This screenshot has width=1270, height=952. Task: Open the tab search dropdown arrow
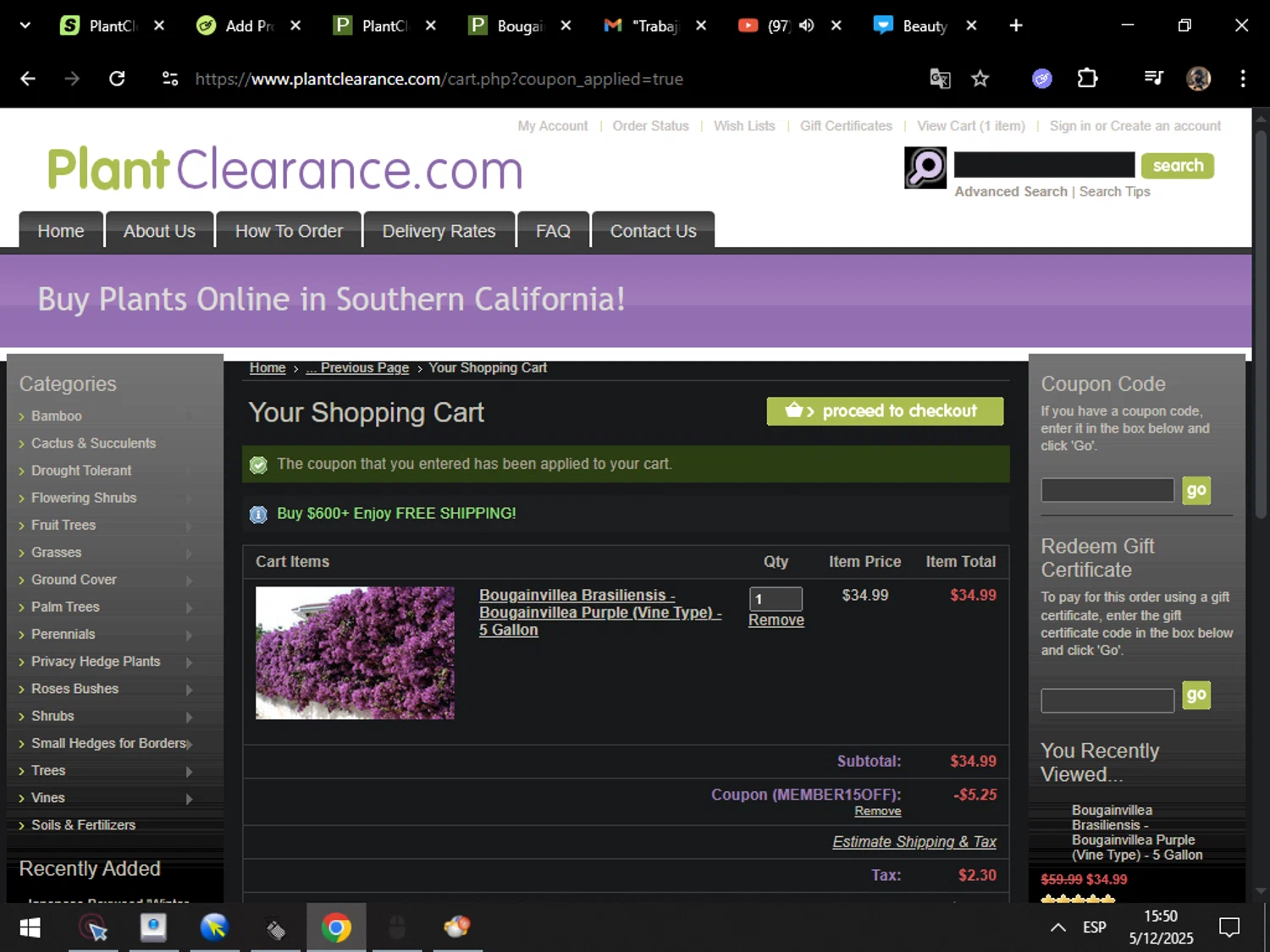point(25,25)
